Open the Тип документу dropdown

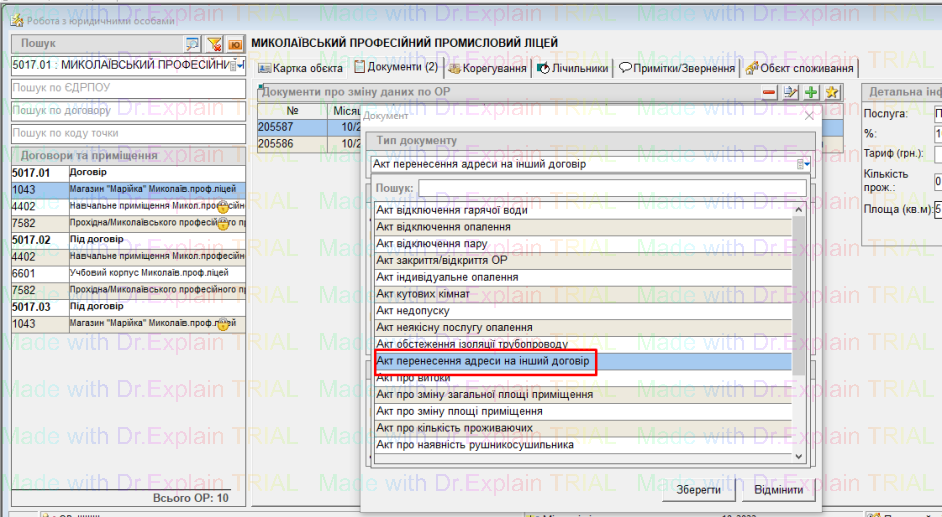(x=802, y=164)
